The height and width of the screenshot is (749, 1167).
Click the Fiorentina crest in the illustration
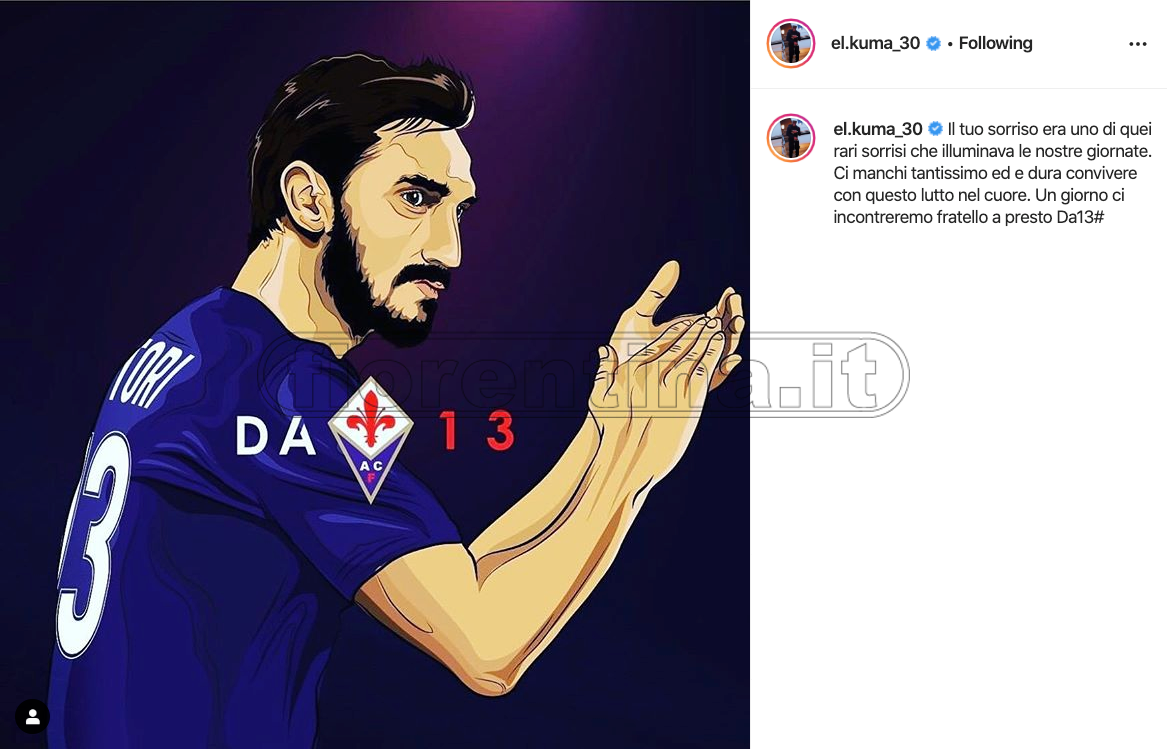(x=371, y=439)
